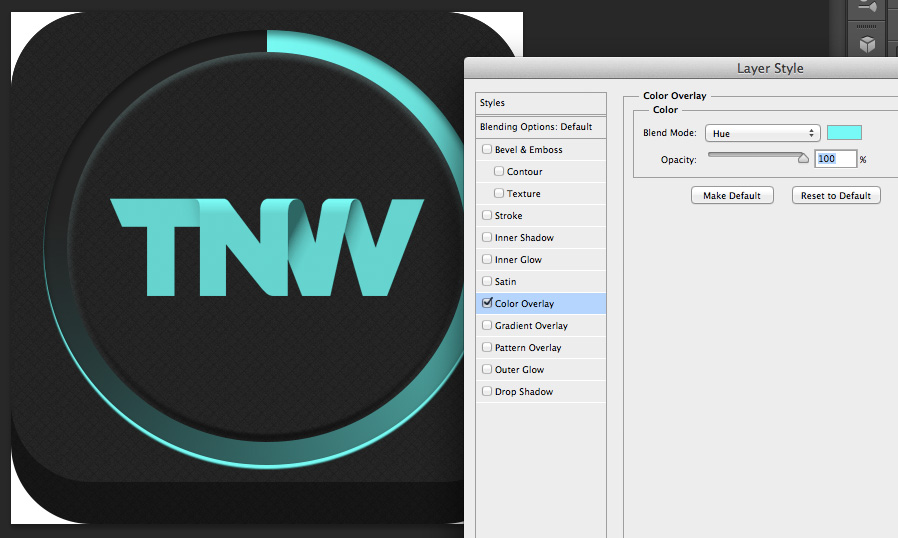Enable the Bevel & Emboss checkbox
This screenshot has width=898, height=538.
pyautogui.click(x=487, y=149)
